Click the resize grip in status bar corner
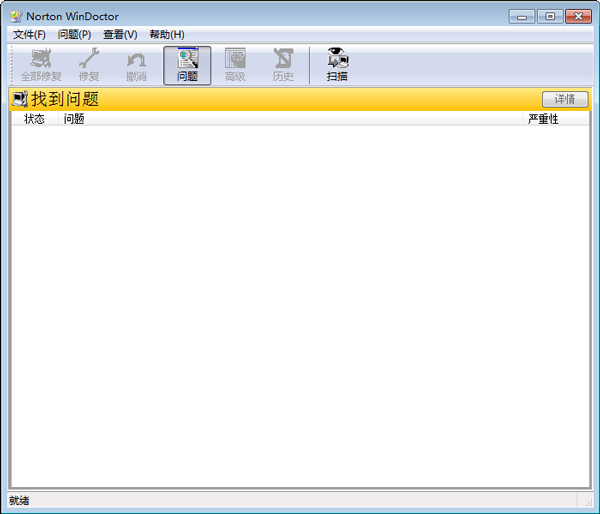600x514 pixels. [589, 502]
